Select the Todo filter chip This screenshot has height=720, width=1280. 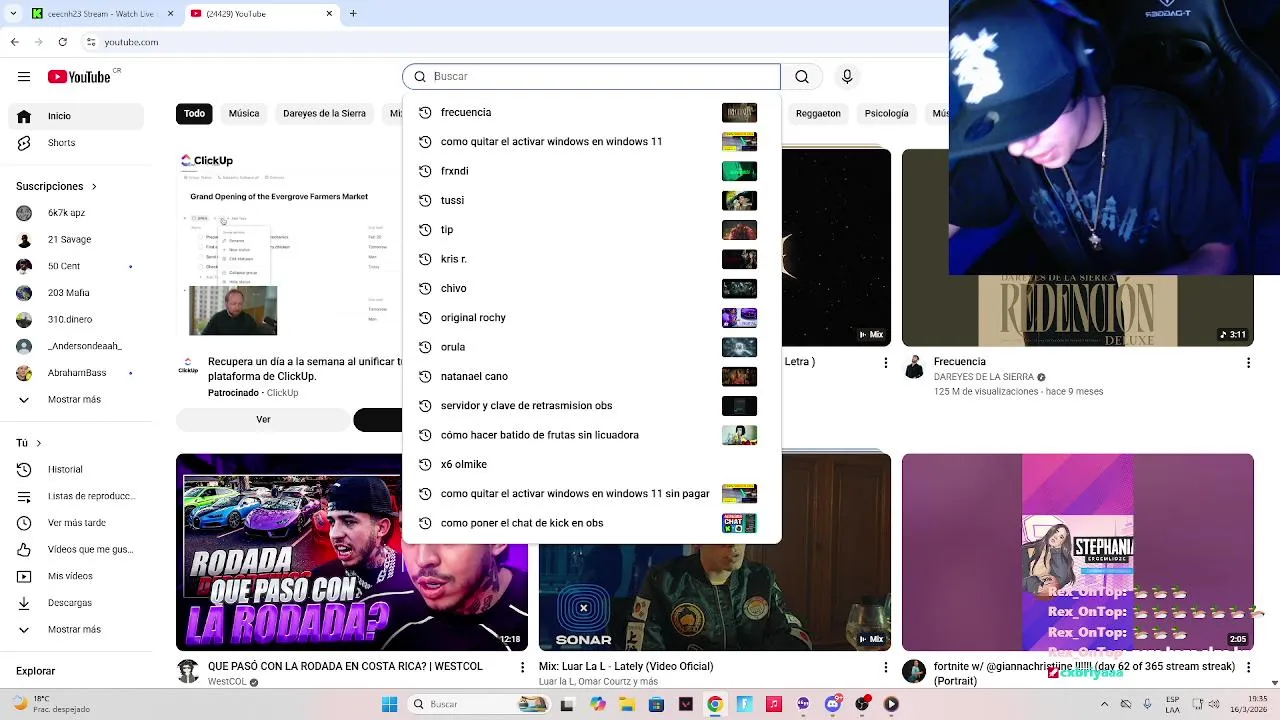tap(194, 113)
